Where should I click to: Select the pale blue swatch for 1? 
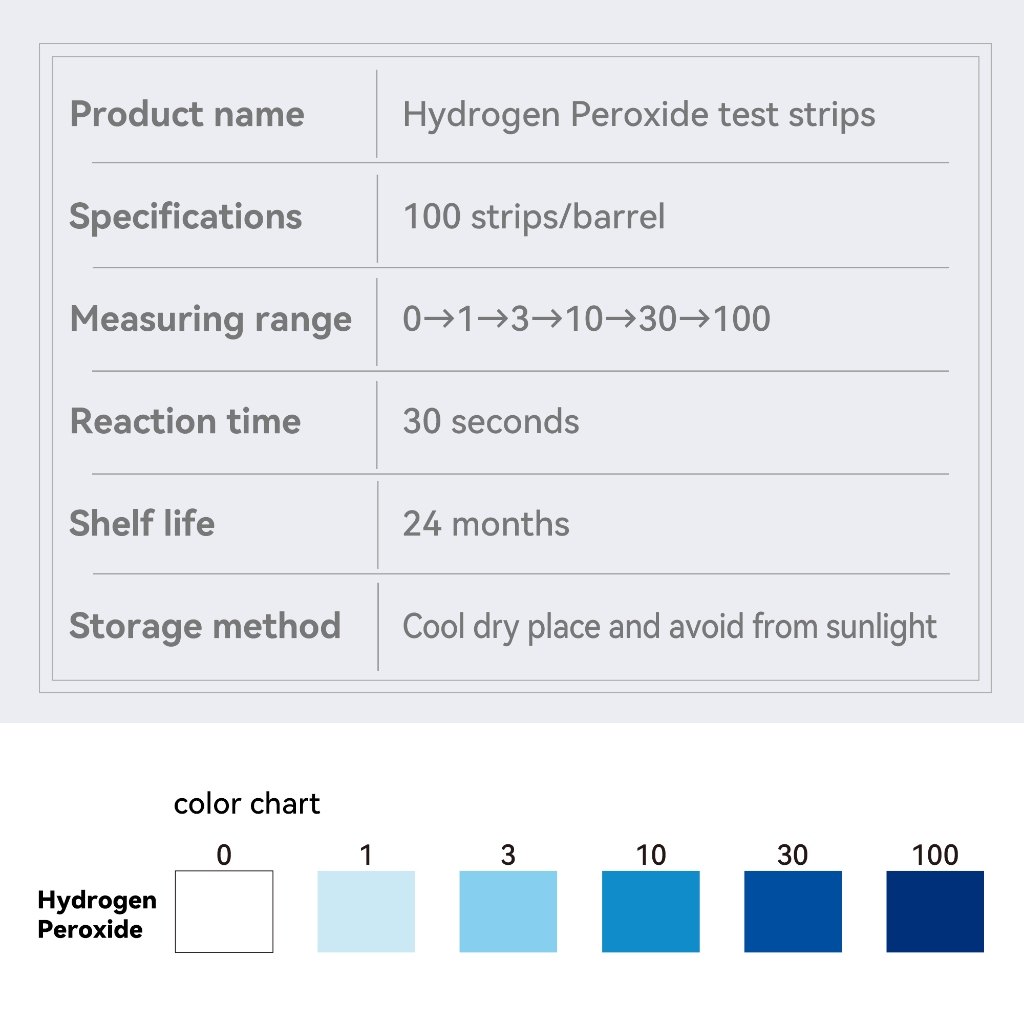tap(366, 911)
